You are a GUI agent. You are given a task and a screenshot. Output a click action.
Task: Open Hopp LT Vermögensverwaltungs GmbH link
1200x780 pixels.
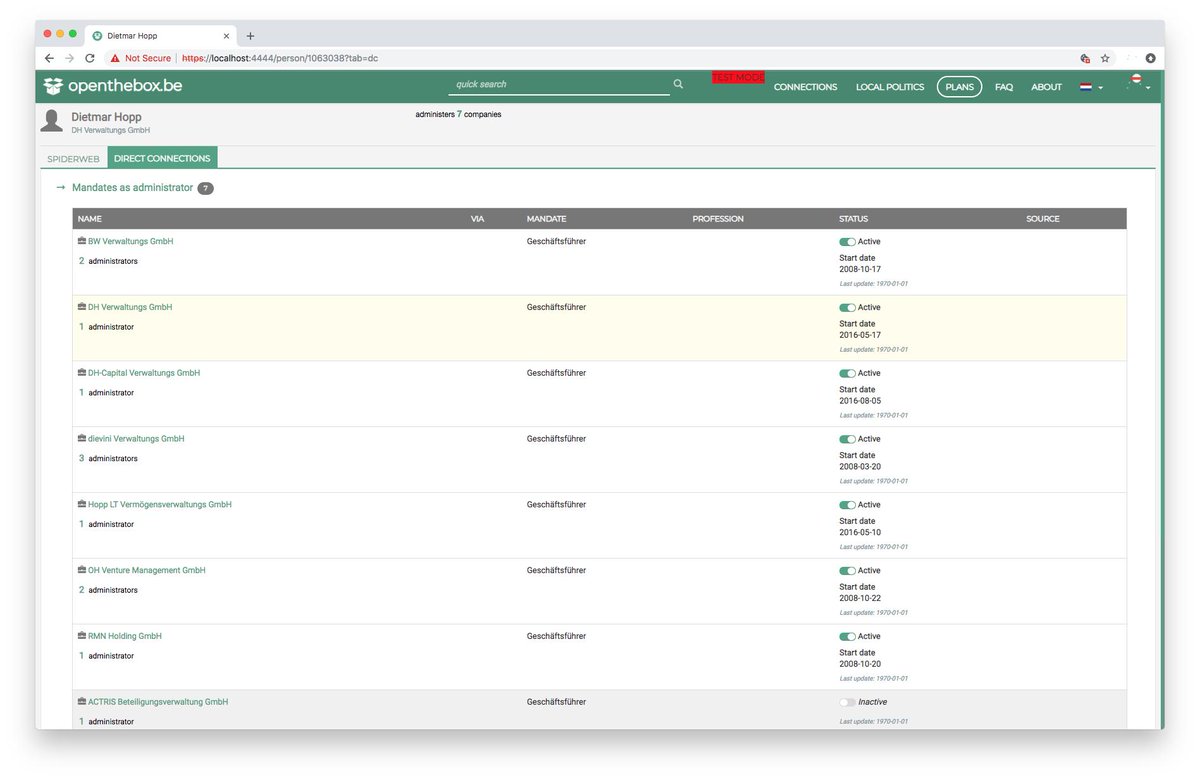160,505
